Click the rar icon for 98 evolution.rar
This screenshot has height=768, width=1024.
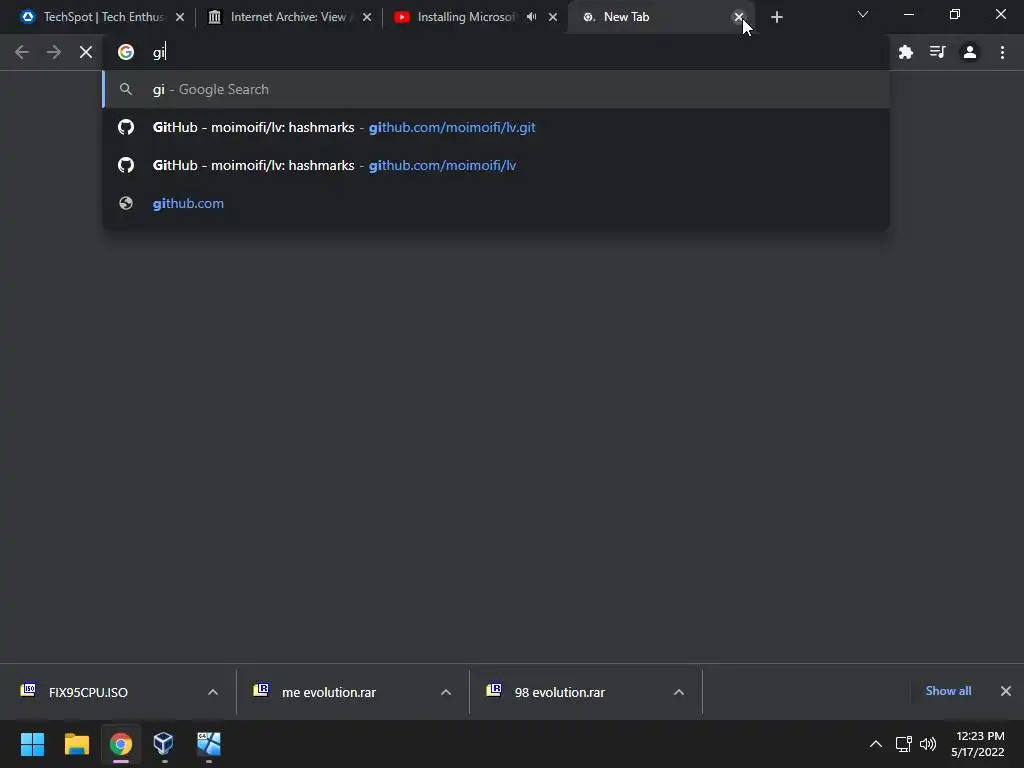494,690
